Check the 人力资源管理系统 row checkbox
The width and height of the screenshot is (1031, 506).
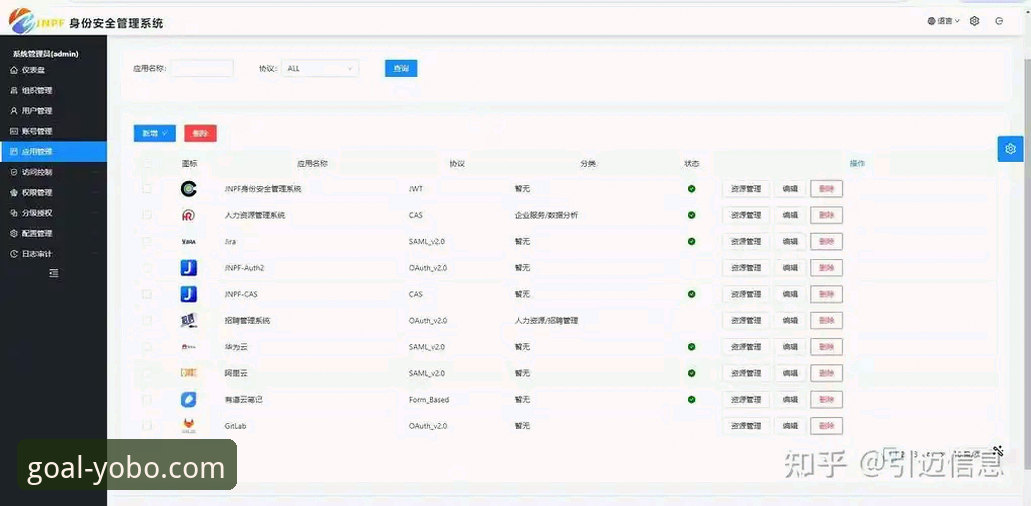(x=147, y=215)
